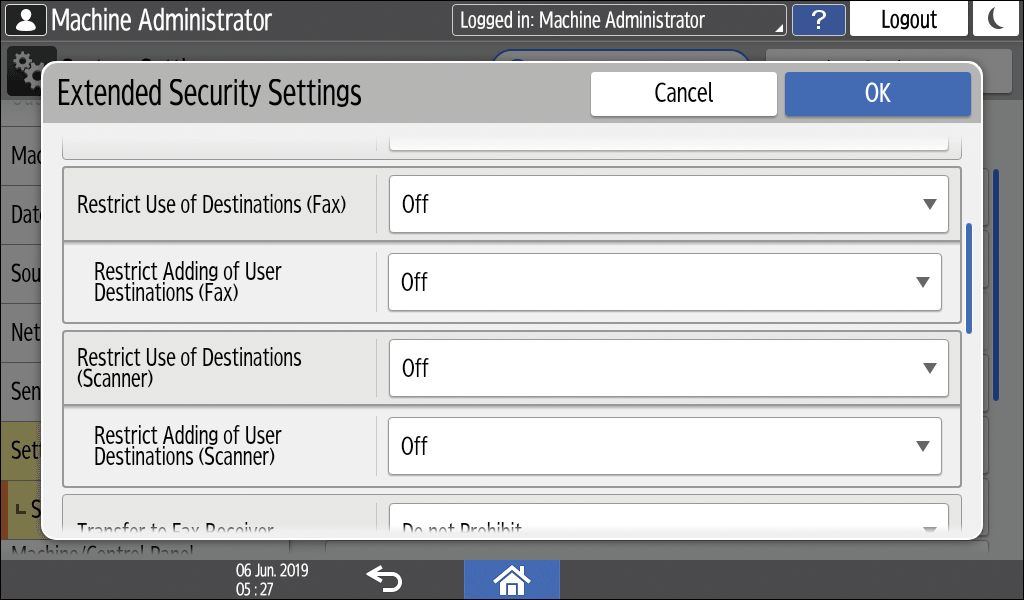Open Restrict Use of Destinations (Scanner) dropdown
Screen dimensions: 1024x600
[x=668, y=369]
